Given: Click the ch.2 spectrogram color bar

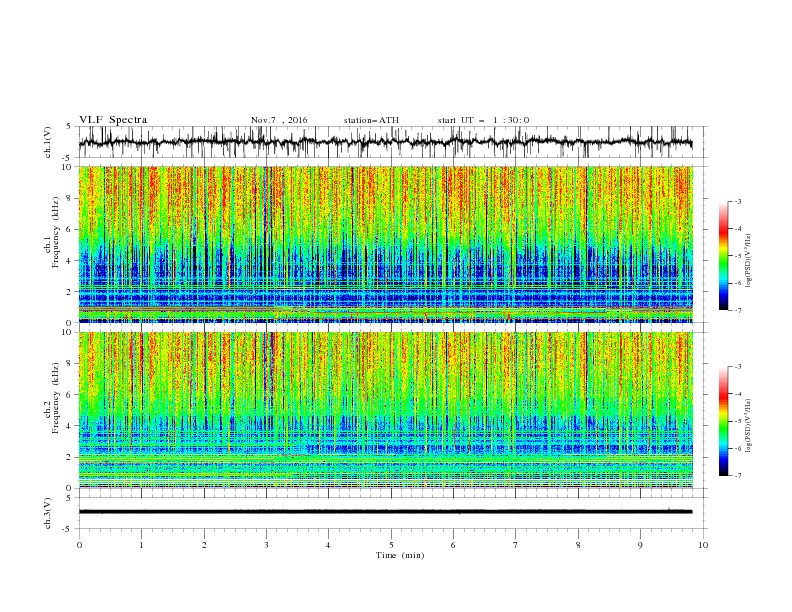Looking at the screenshot, I should pyautogui.click(x=723, y=421).
